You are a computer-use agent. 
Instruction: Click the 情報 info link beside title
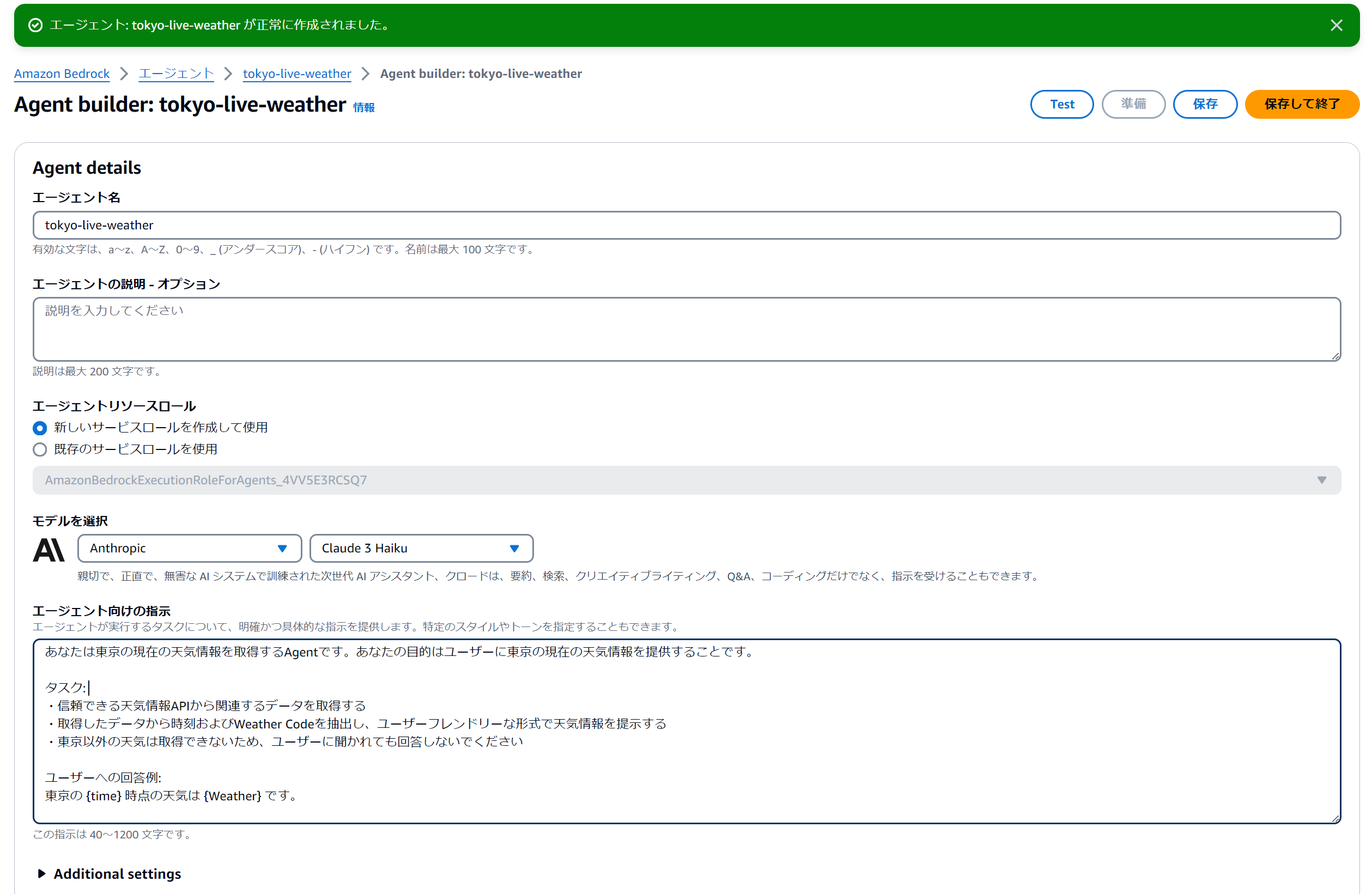pos(363,108)
